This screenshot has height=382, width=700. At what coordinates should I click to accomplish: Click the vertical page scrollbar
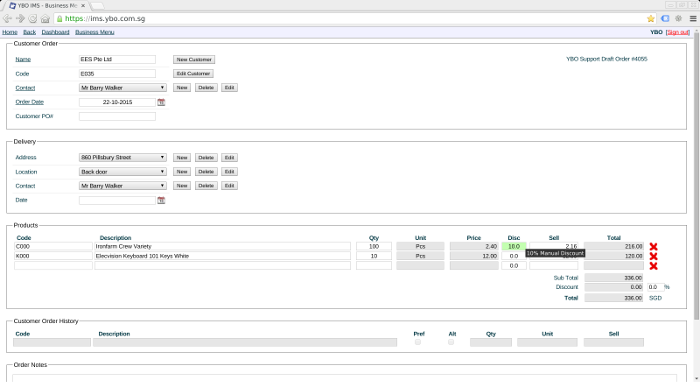click(696, 175)
